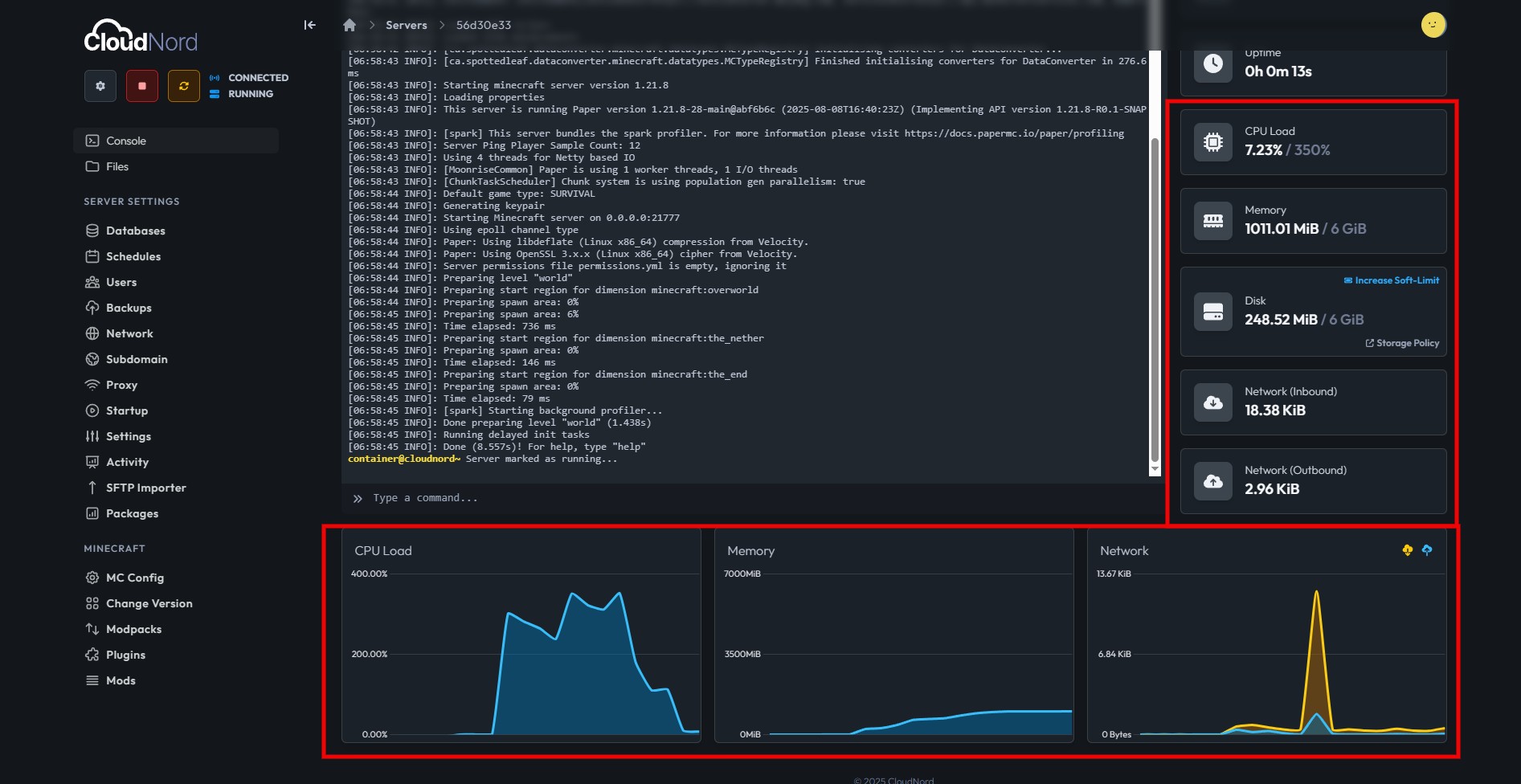The height and width of the screenshot is (784, 1521).
Task: Click the Packages icon in sidebar
Action: tap(92, 513)
